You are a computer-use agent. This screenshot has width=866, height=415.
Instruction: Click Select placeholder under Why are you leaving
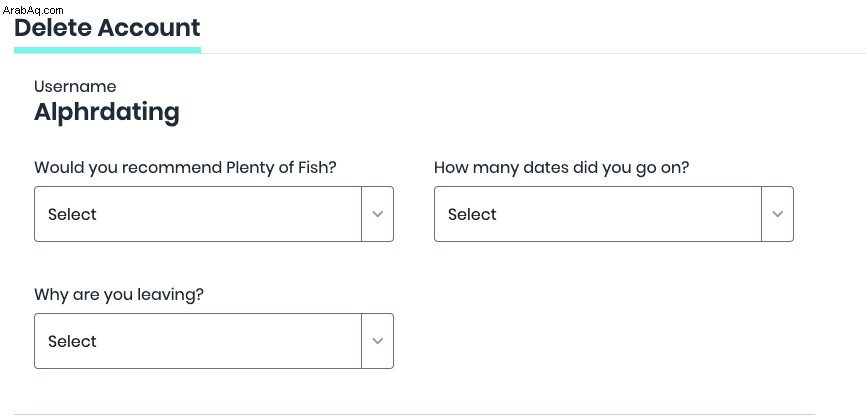click(x=72, y=341)
